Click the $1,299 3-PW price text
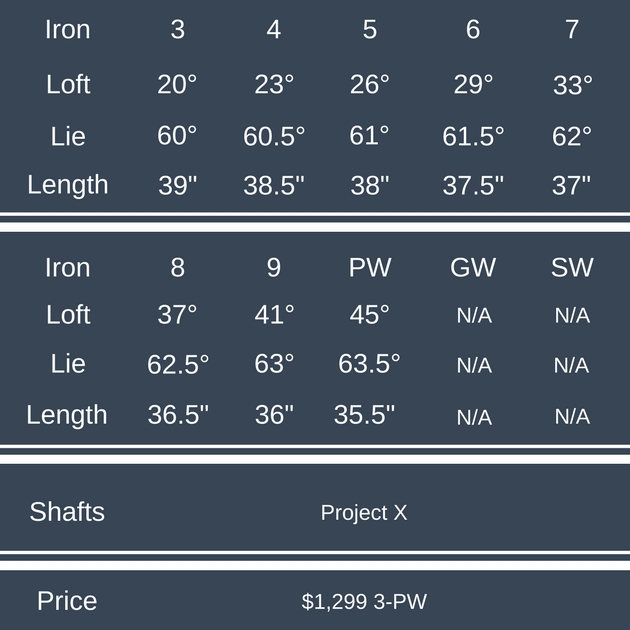630x630 pixels. tap(364, 602)
